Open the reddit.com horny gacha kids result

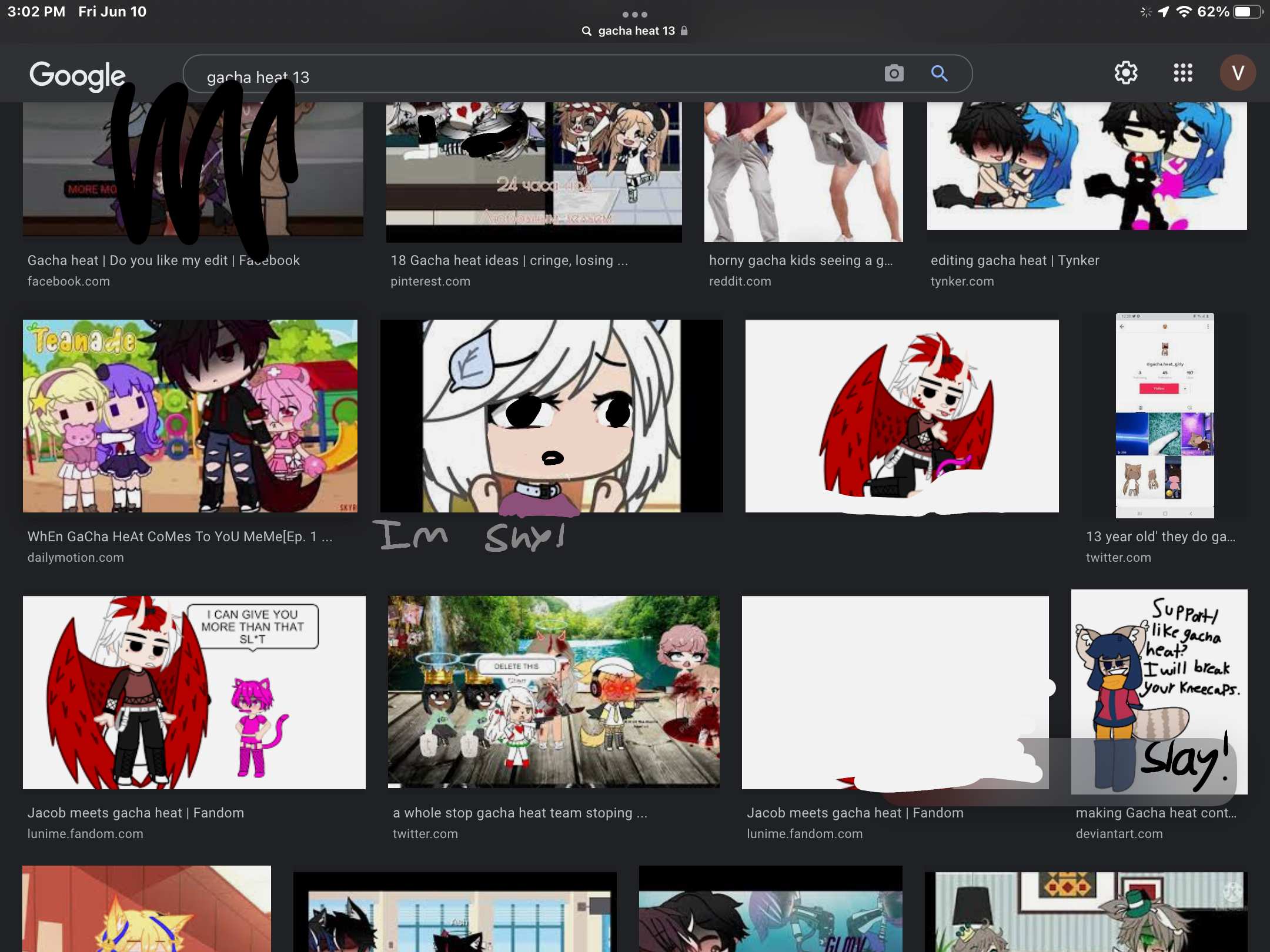[x=801, y=260]
